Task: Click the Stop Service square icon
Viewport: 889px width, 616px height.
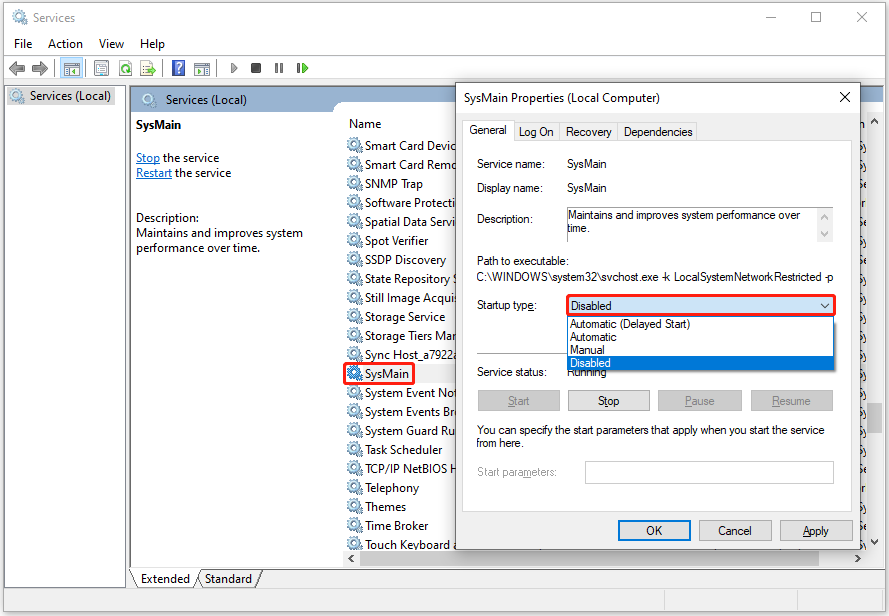Action: point(256,69)
